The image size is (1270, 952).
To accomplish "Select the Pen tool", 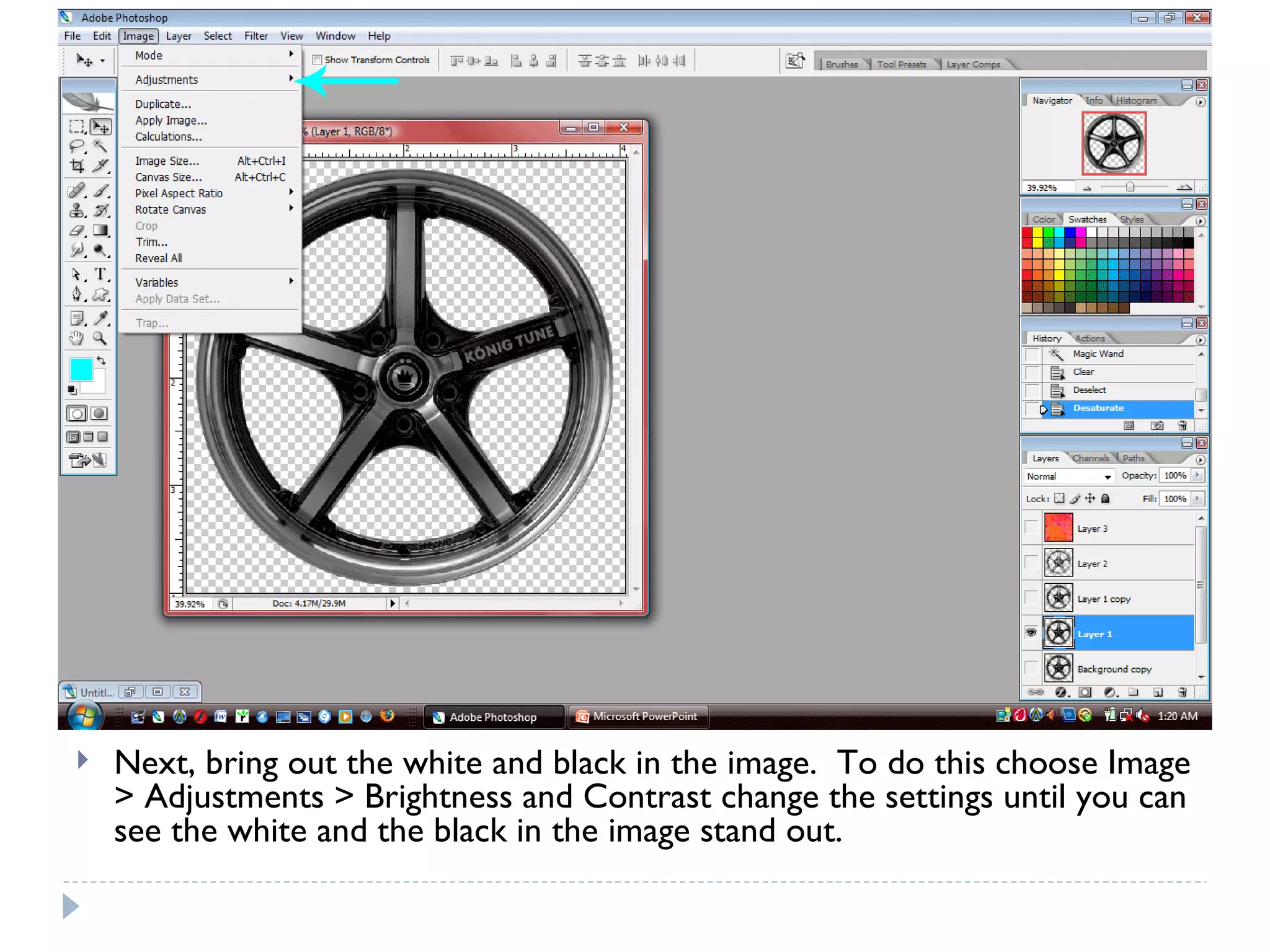I will coord(77,294).
